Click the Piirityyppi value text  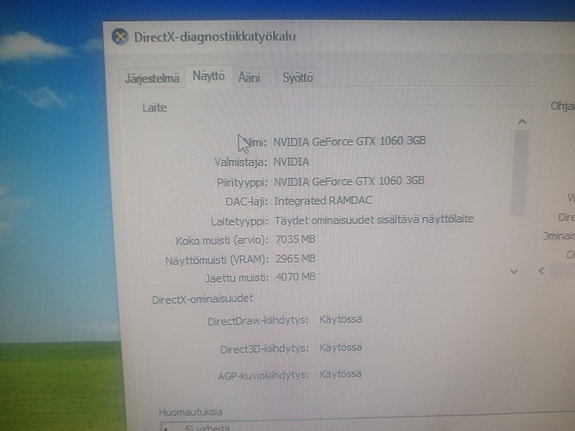349,181
